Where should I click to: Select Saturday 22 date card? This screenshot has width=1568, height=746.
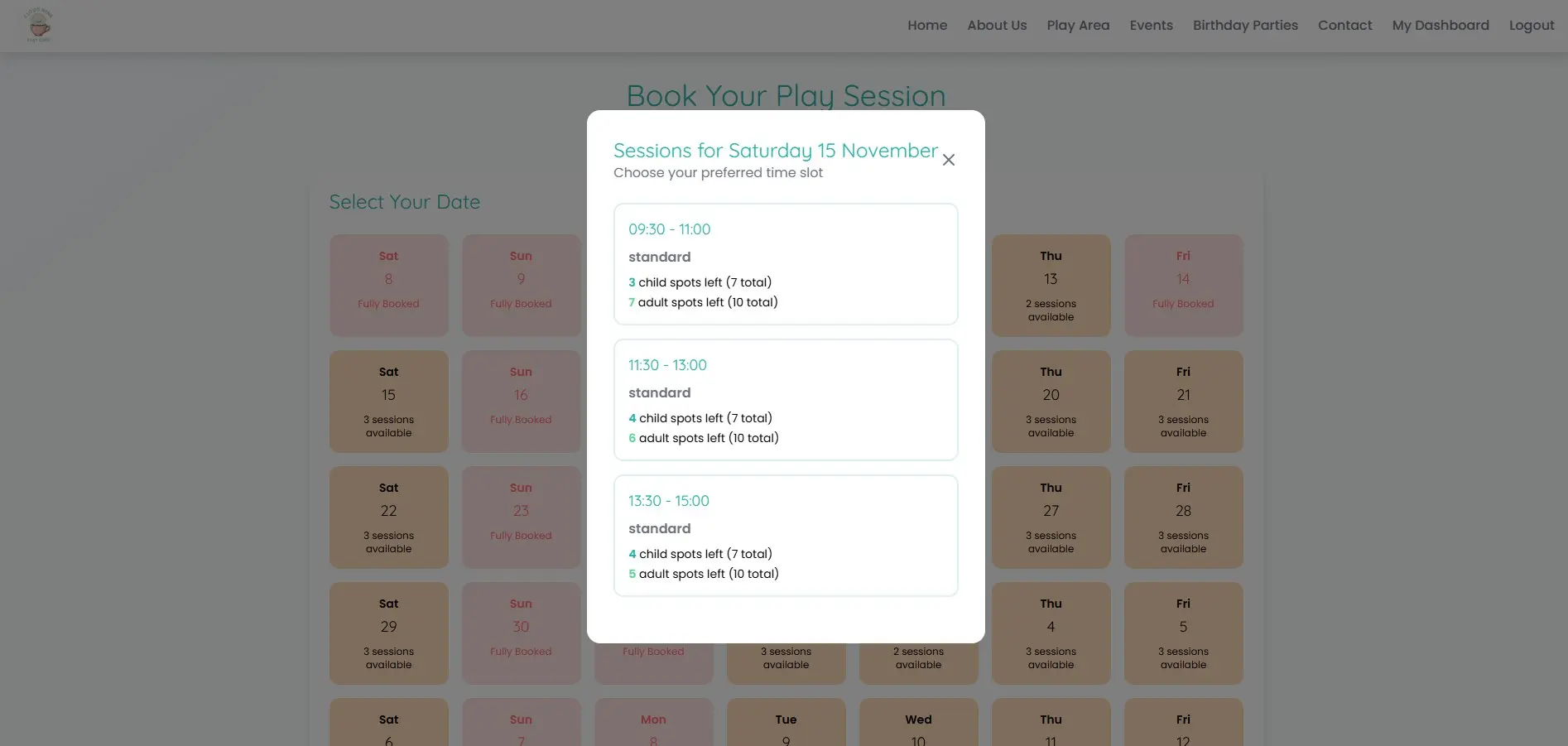tap(388, 517)
